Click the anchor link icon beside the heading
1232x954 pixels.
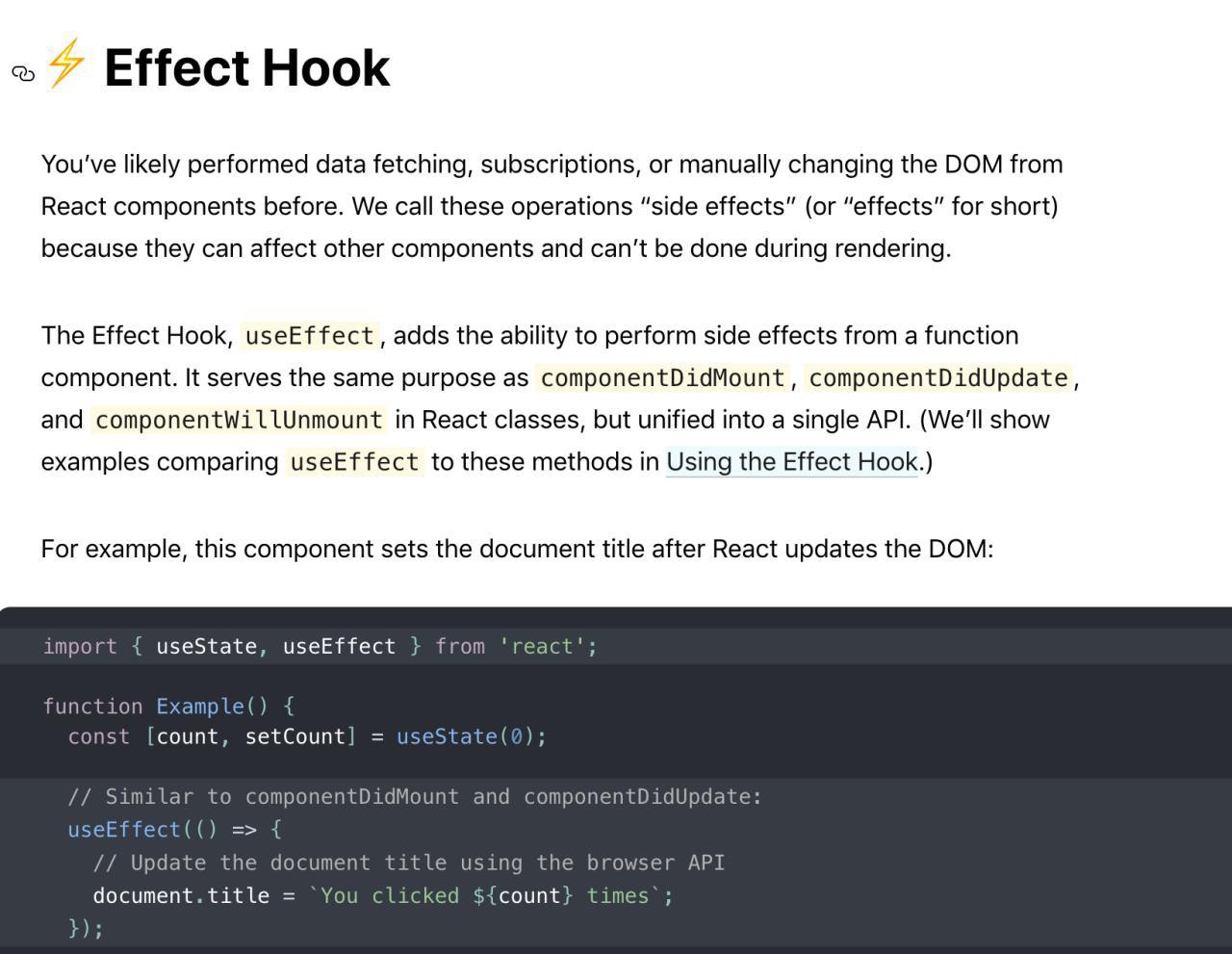pos(23,73)
